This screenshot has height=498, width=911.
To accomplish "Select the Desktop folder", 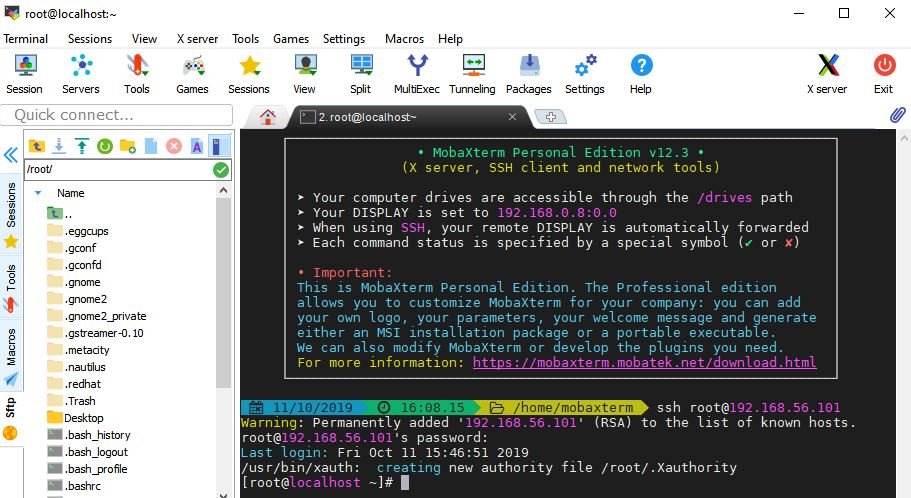I will (76, 418).
